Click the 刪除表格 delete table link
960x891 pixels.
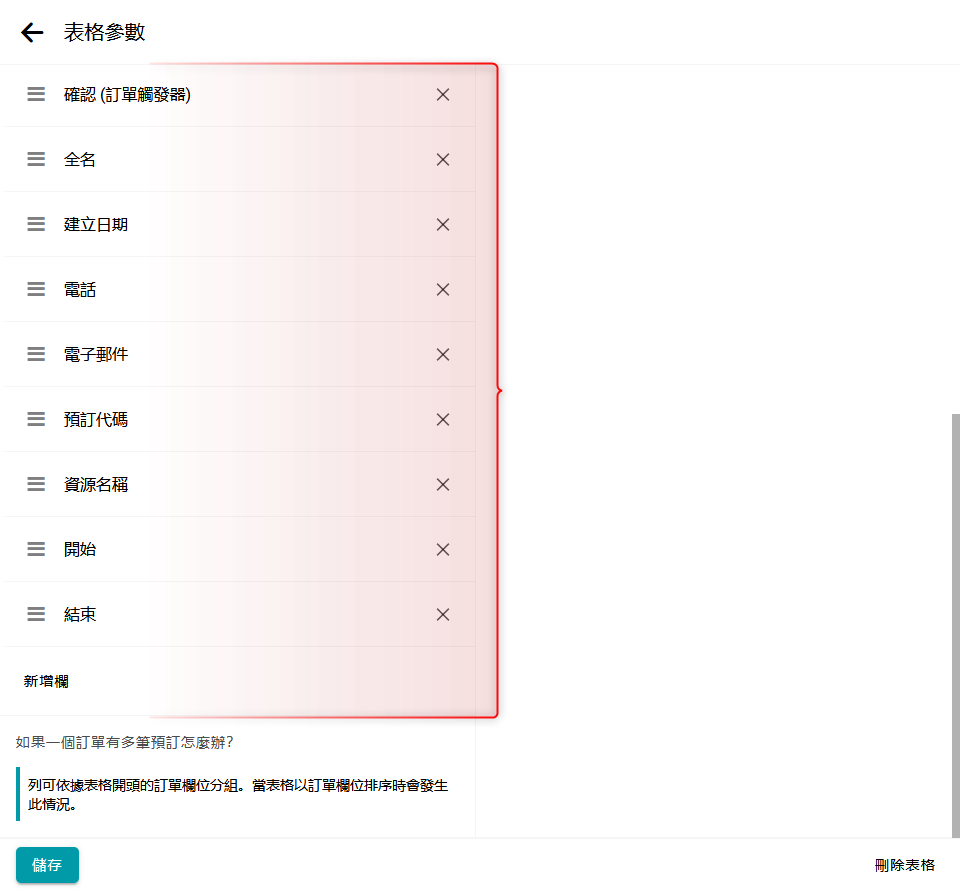pyautogui.click(x=904, y=865)
